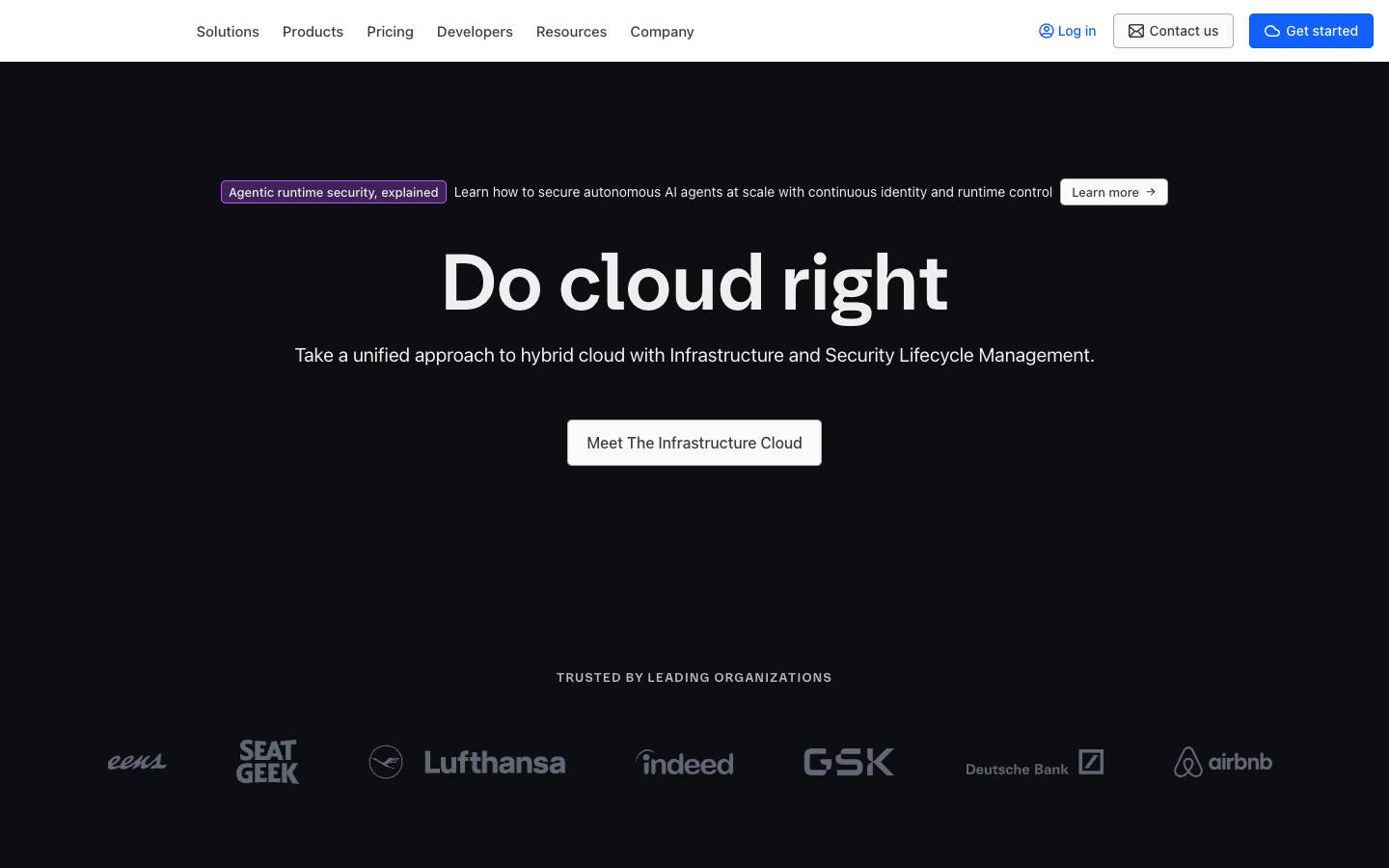1389x868 pixels.
Task: Click the Airbnb logo
Action: click(1223, 762)
